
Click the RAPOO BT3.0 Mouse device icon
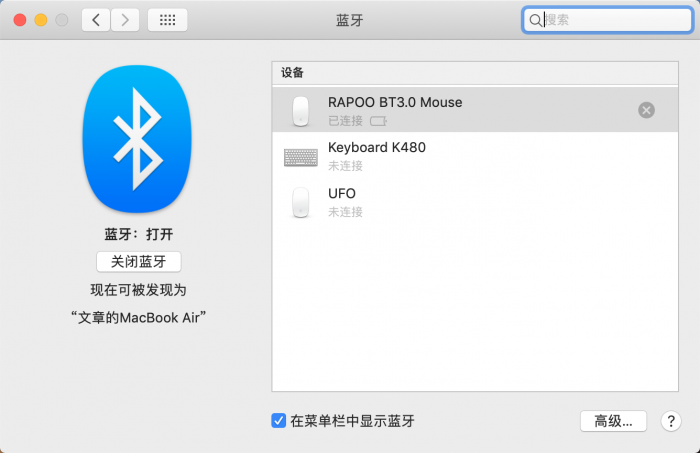coord(299,110)
